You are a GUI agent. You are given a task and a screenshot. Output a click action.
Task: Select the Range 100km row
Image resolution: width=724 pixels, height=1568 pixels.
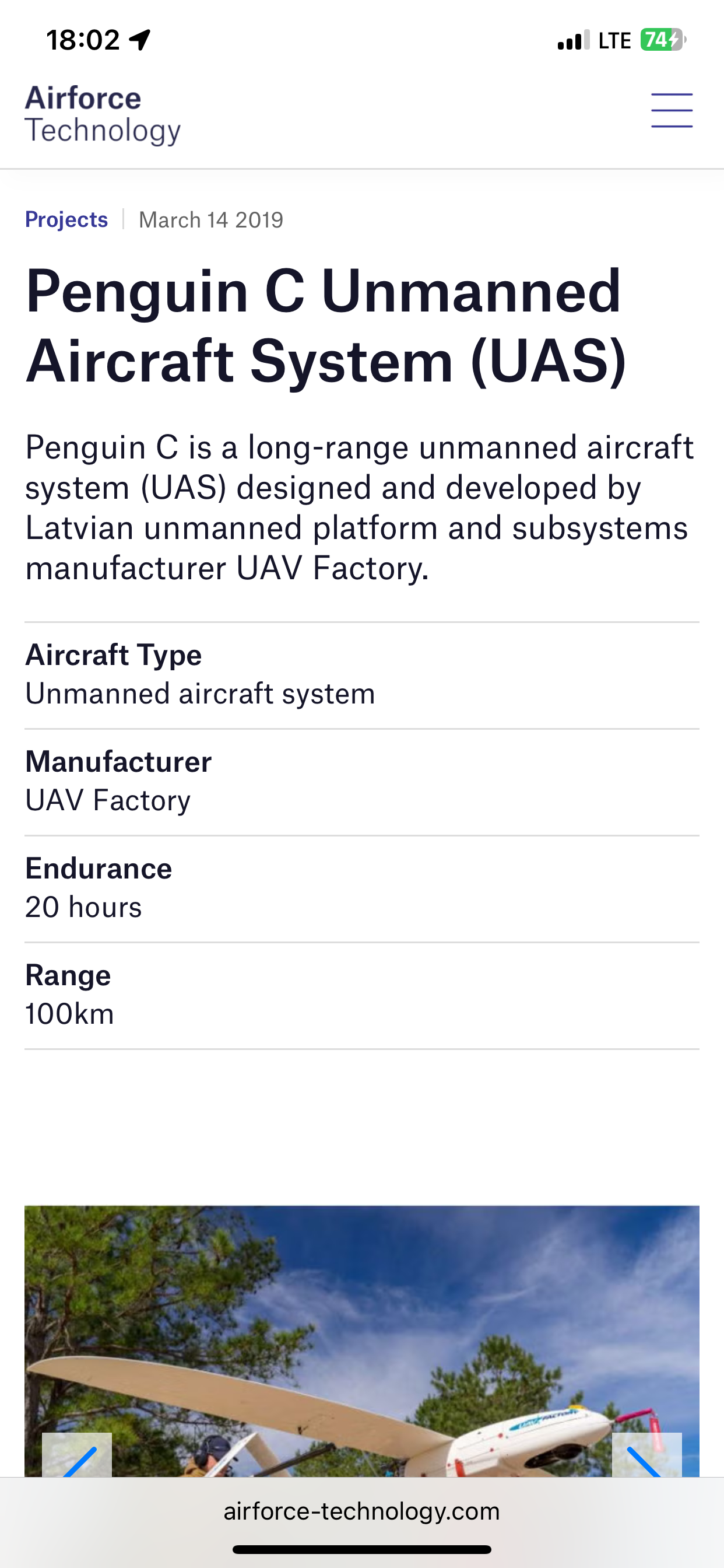pos(361,995)
